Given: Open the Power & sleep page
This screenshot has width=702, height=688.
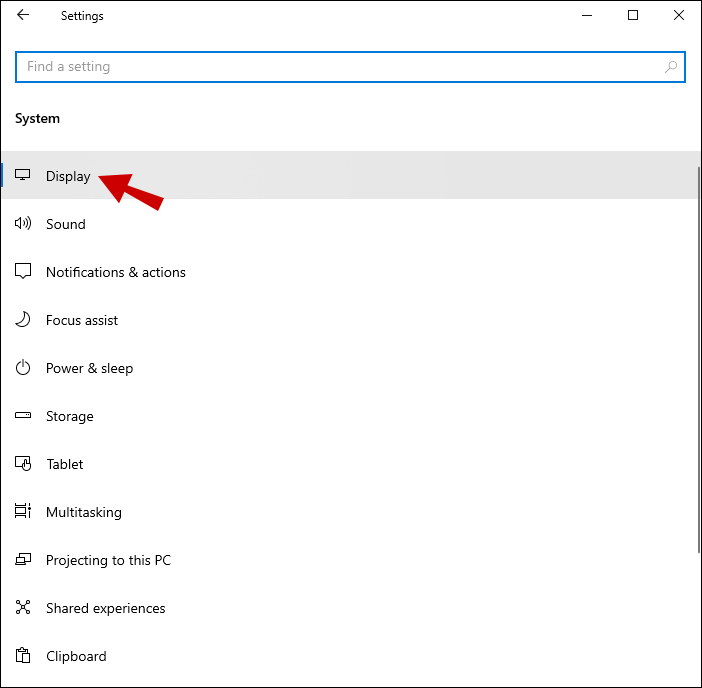Looking at the screenshot, I should (89, 368).
